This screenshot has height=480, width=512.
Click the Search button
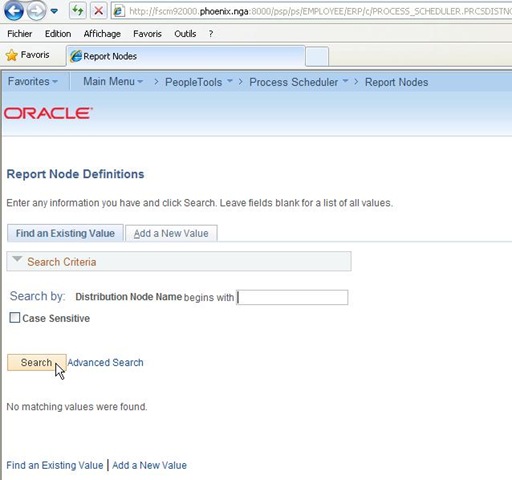point(37,362)
